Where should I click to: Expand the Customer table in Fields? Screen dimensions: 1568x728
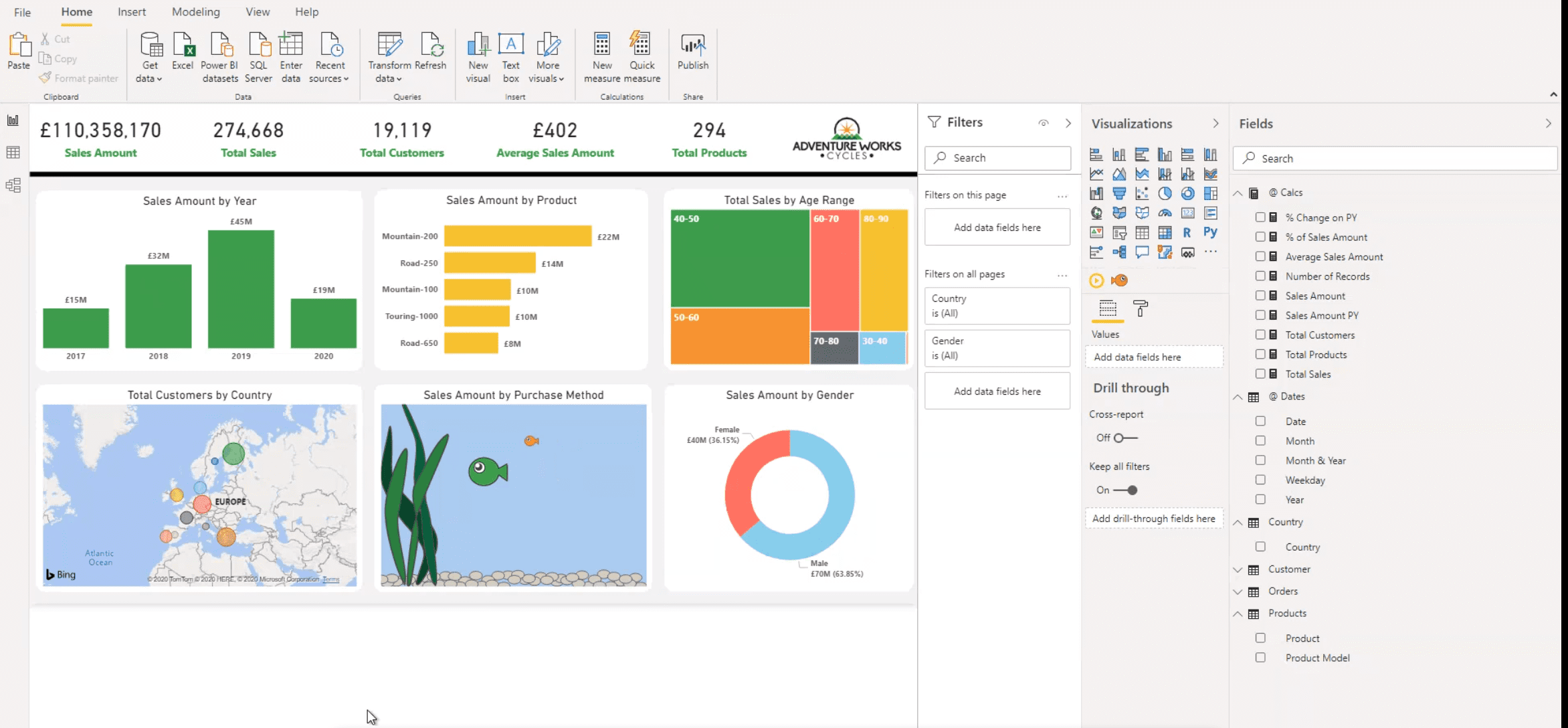(x=1238, y=569)
